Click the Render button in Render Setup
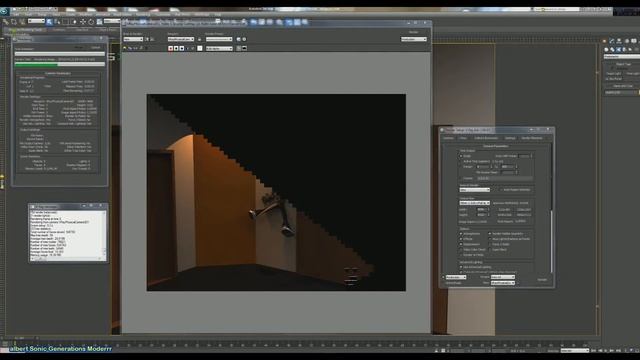This screenshot has height=360, width=640. pyautogui.click(x=542, y=280)
